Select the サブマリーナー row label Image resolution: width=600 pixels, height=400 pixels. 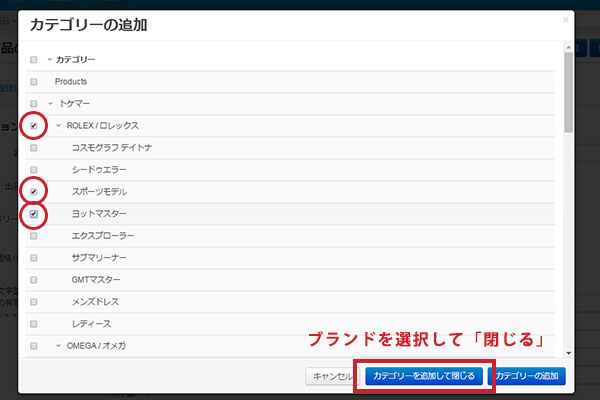99,258
